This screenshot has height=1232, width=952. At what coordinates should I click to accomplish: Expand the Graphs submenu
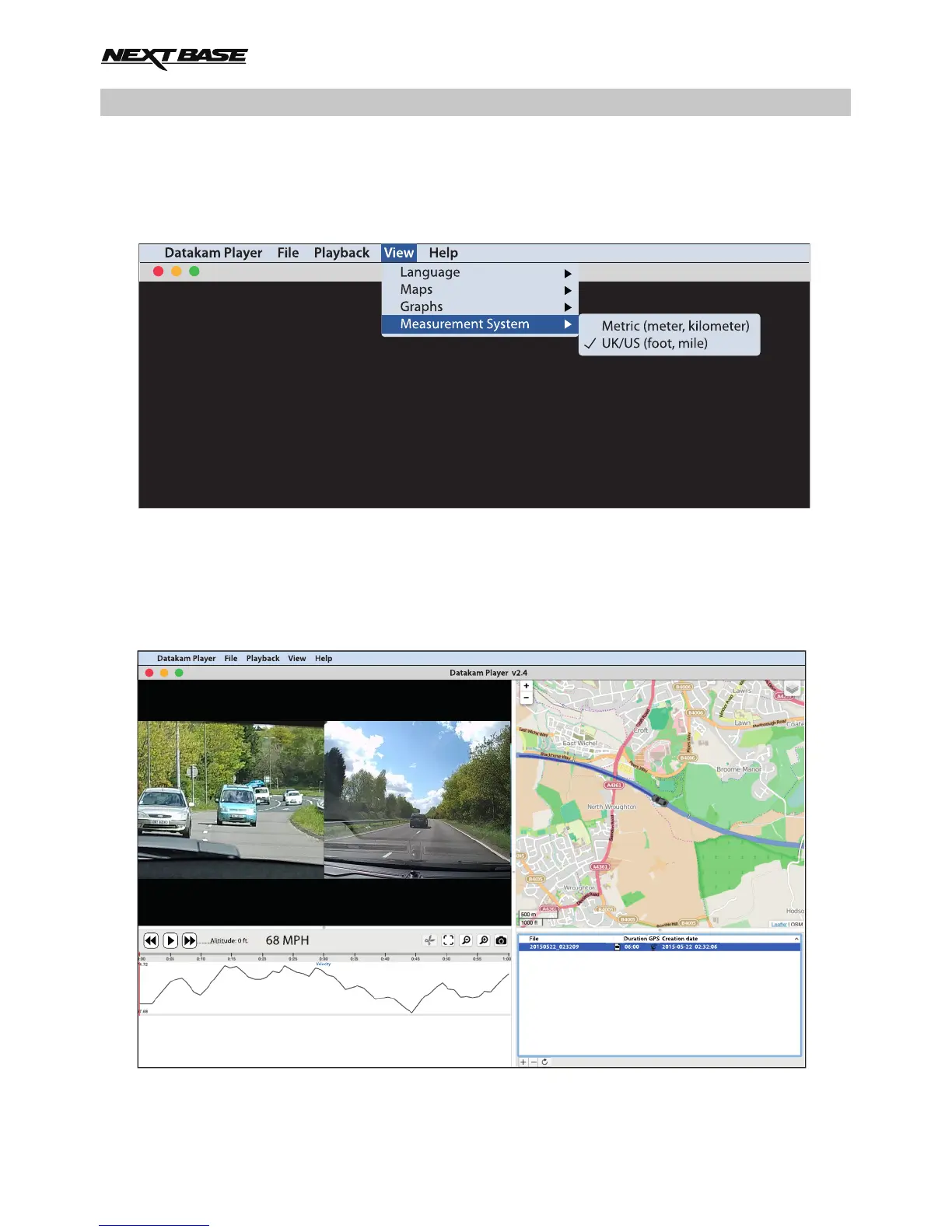pos(480,306)
